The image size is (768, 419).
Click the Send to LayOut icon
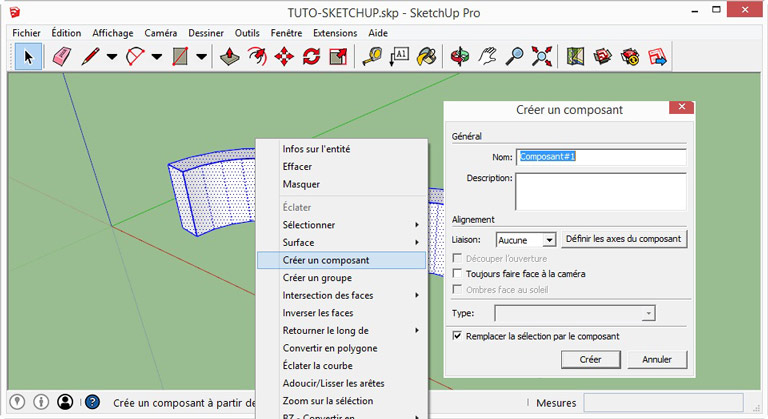pos(657,56)
